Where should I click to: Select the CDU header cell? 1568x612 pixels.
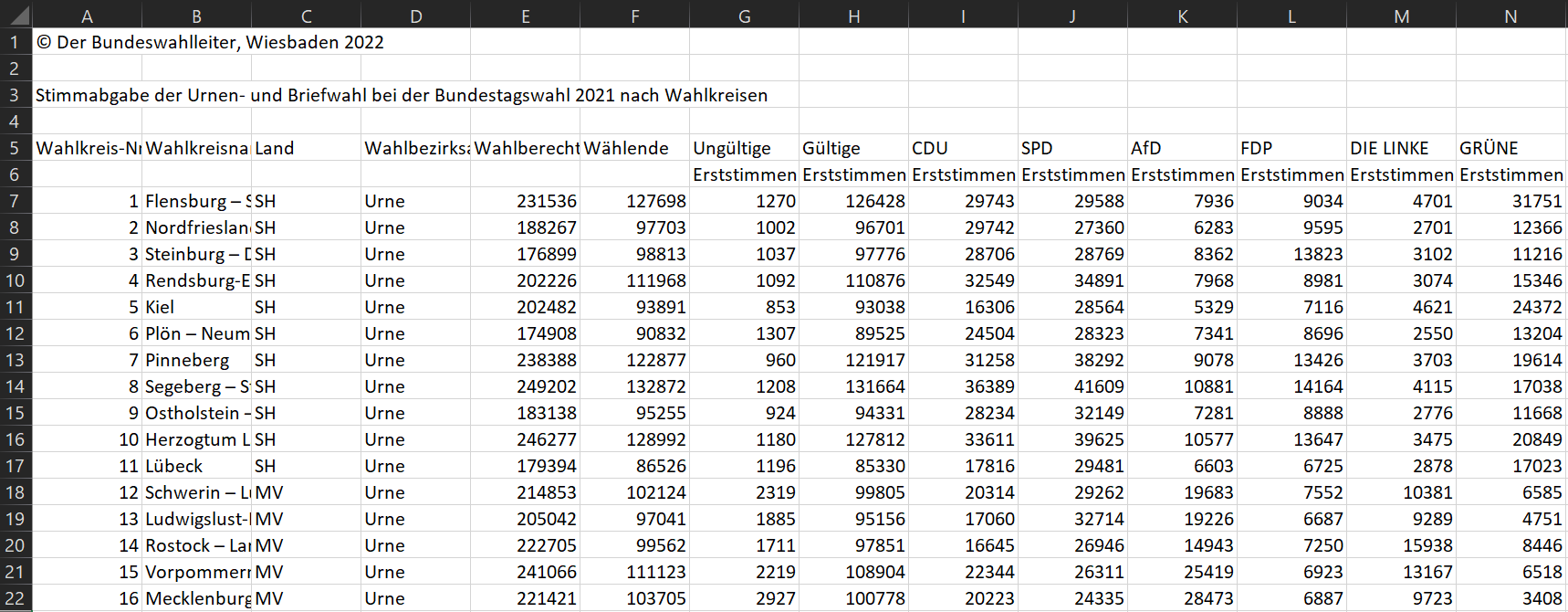pyautogui.click(x=963, y=148)
